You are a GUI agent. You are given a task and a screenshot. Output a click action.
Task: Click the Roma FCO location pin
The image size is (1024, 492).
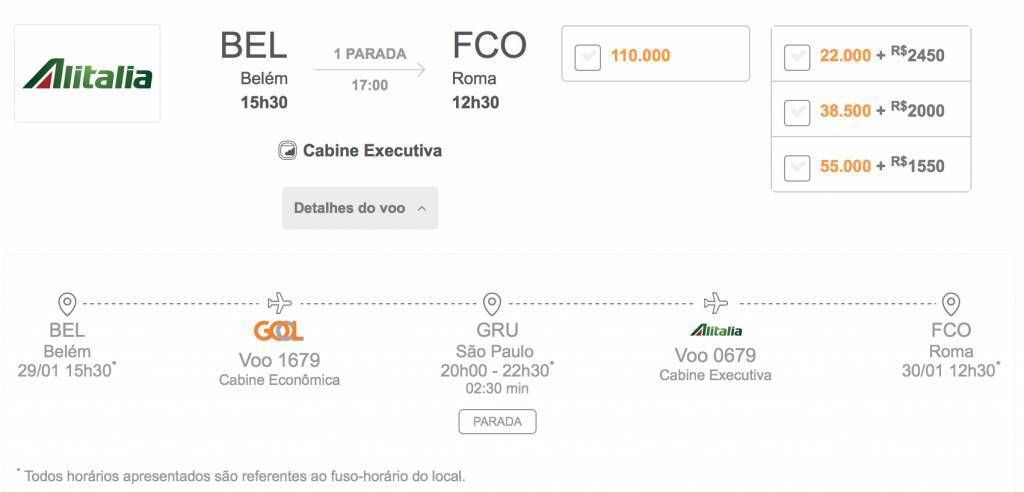coord(951,303)
